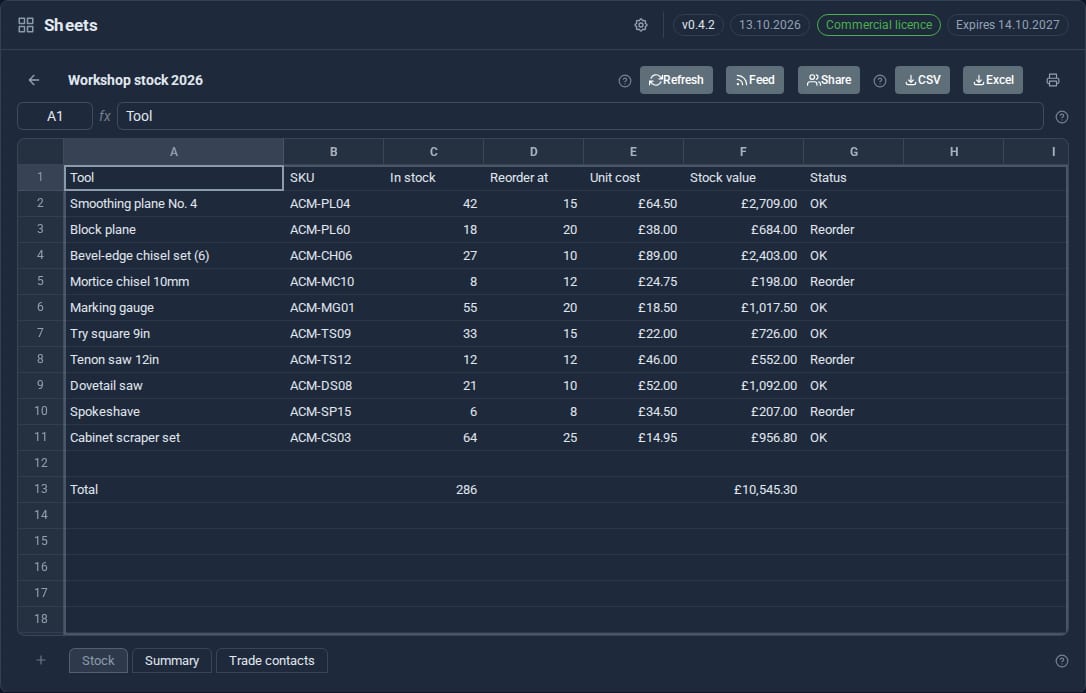Click the fx function icon

105,116
